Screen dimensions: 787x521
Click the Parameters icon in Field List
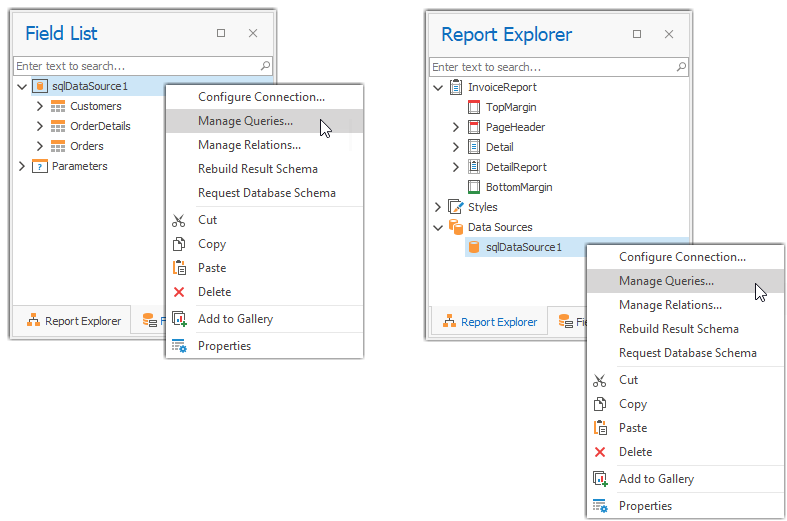click(40, 166)
